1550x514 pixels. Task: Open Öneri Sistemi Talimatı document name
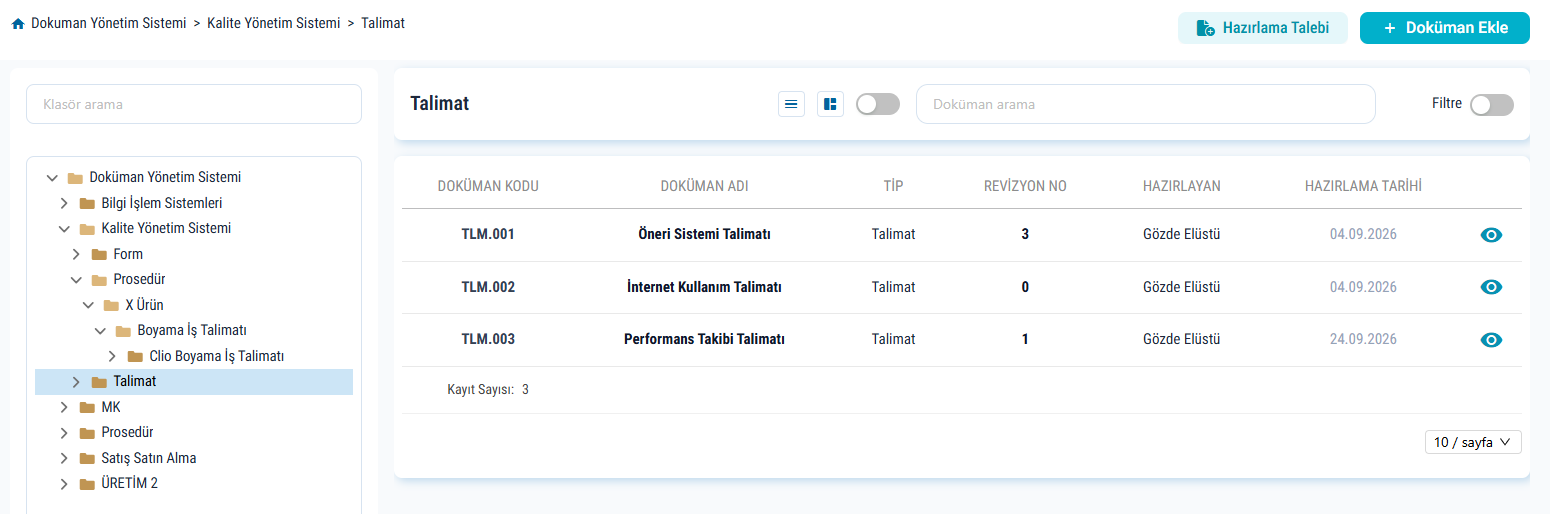[x=704, y=235]
